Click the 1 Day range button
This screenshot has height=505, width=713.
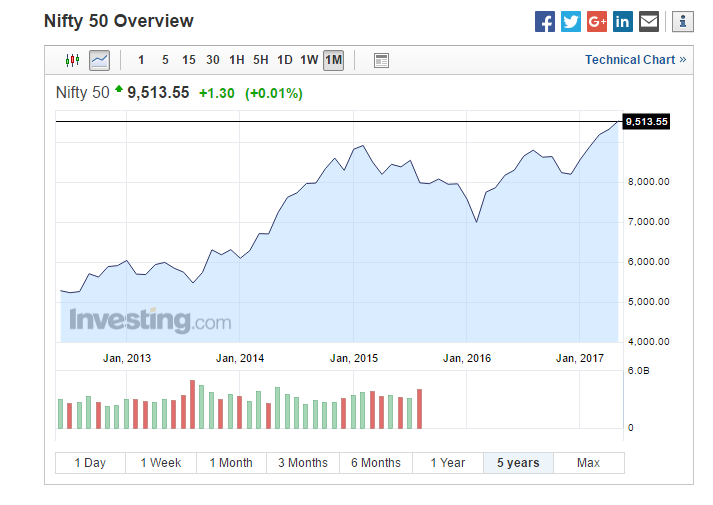90,463
